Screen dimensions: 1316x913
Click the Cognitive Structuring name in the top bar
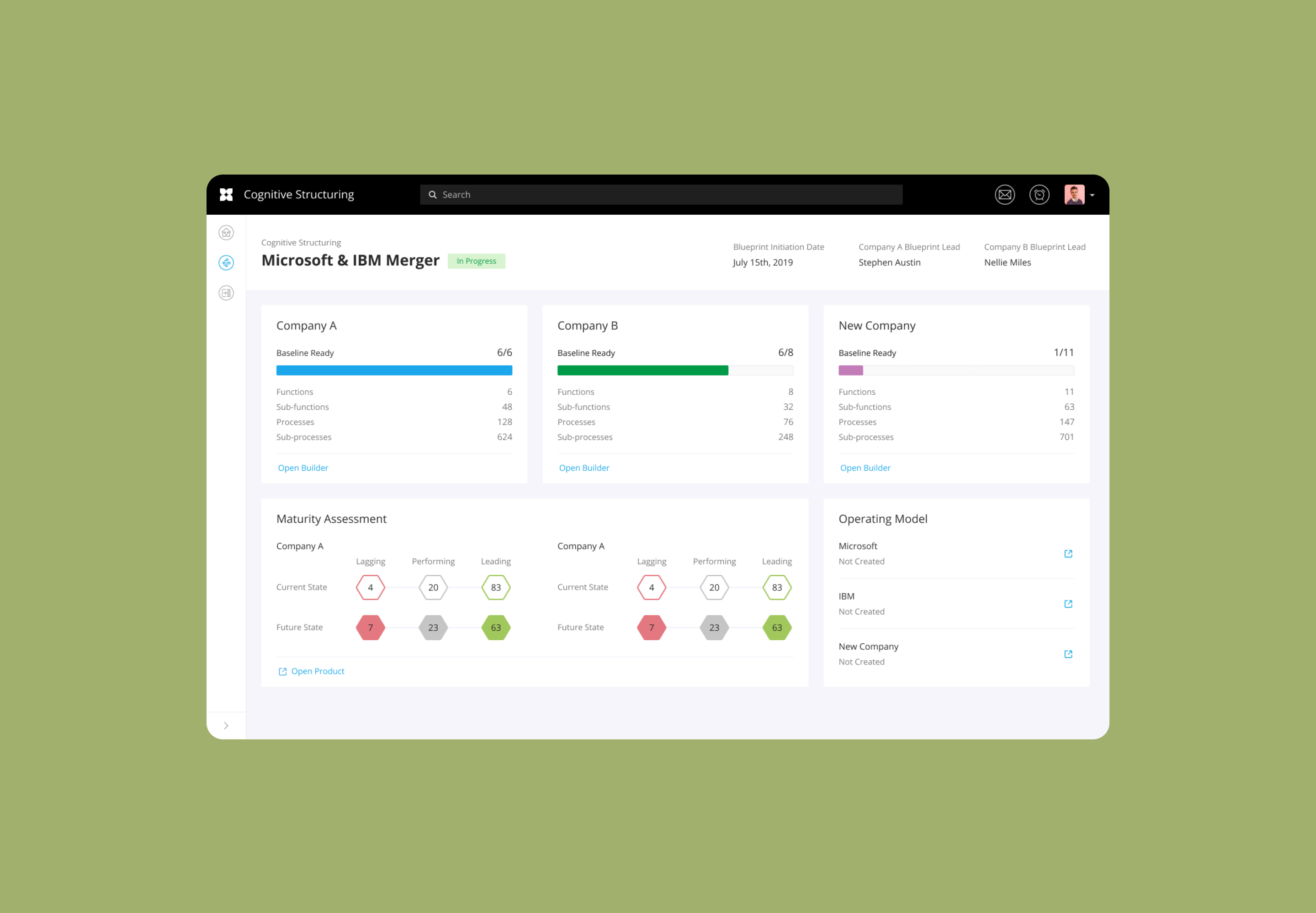298,195
